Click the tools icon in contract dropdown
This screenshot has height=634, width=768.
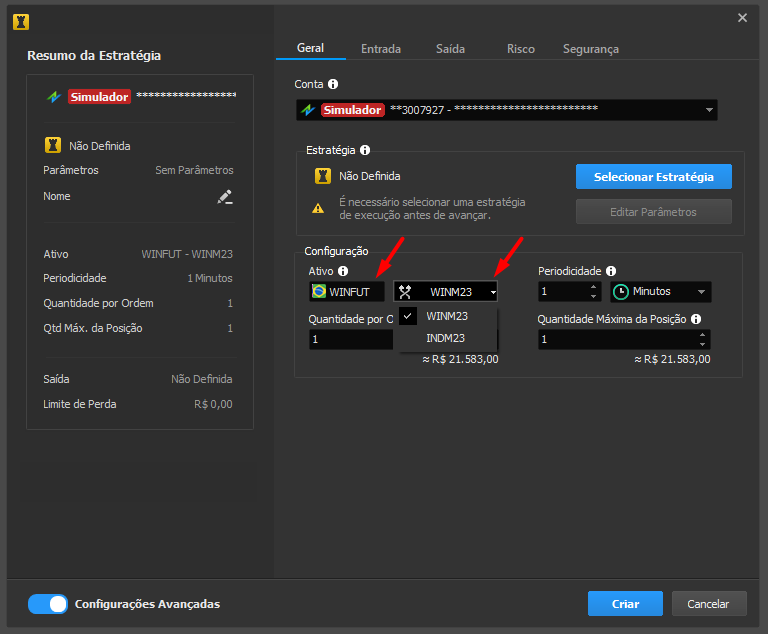(405, 292)
